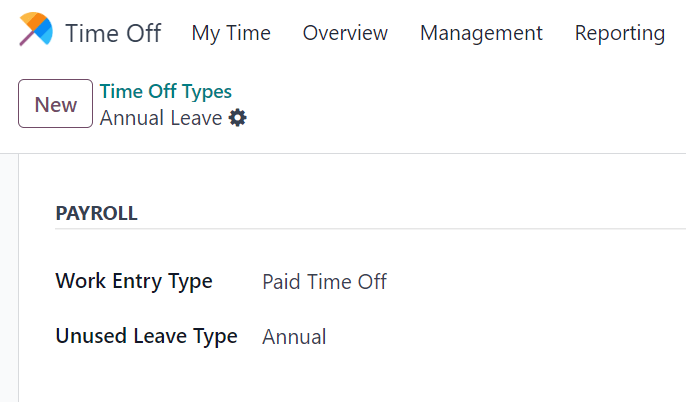Open the Annual unused leave type dropdown
This screenshot has height=402, width=686.
(x=294, y=337)
